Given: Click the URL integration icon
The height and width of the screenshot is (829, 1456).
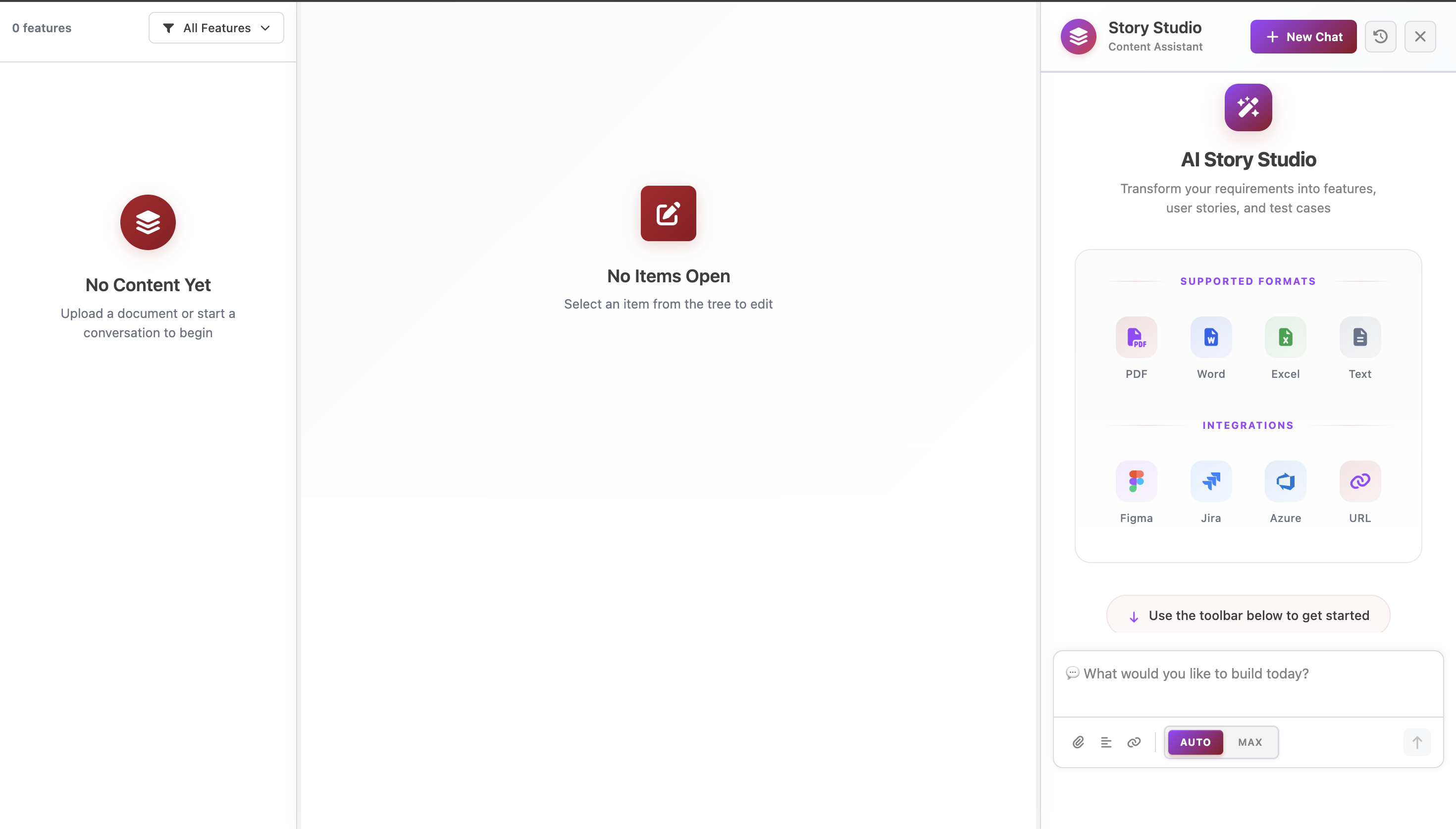Looking at the screenshot, I should (x=1360, y=481).
